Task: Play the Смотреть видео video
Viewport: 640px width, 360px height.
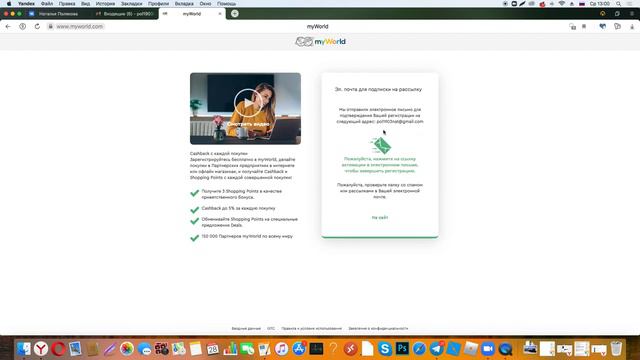Action: pos(248,102)
